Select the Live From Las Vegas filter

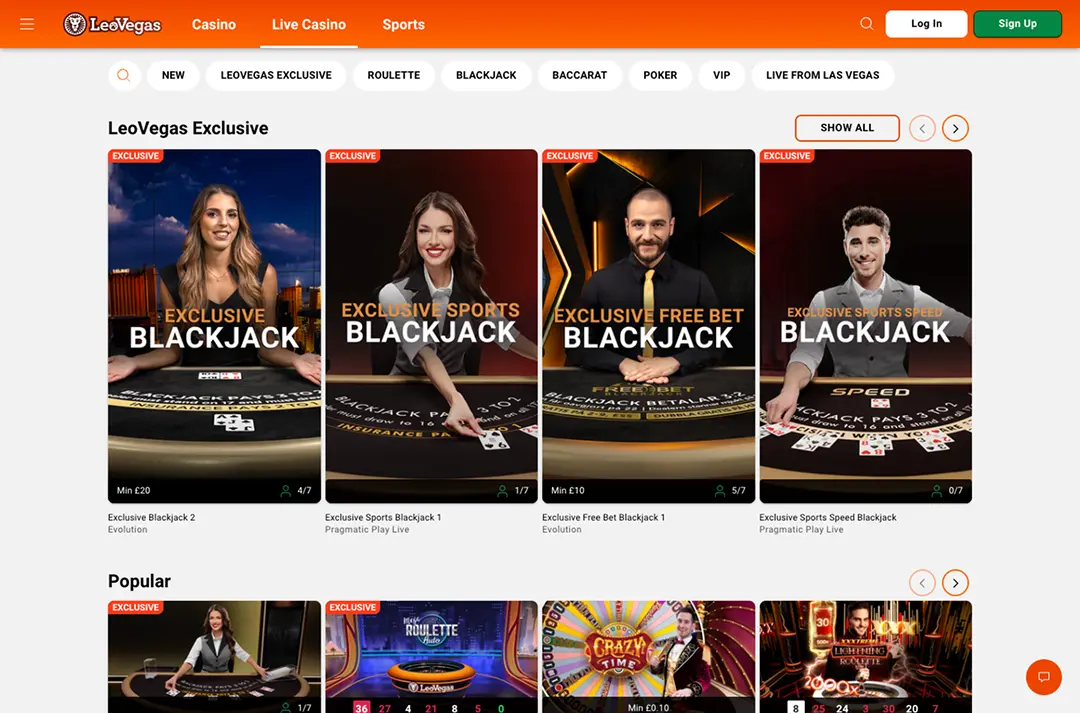[822, 75]
